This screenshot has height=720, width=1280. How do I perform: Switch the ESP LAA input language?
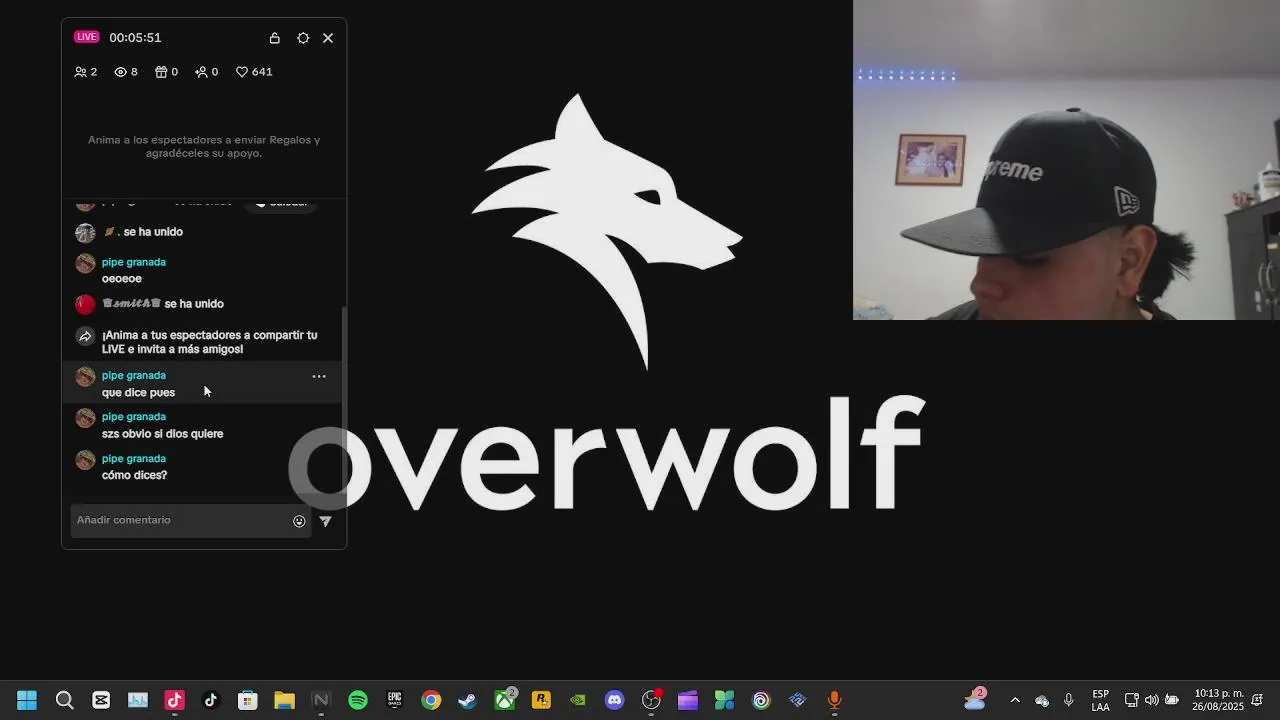[x=1100, y=700]
